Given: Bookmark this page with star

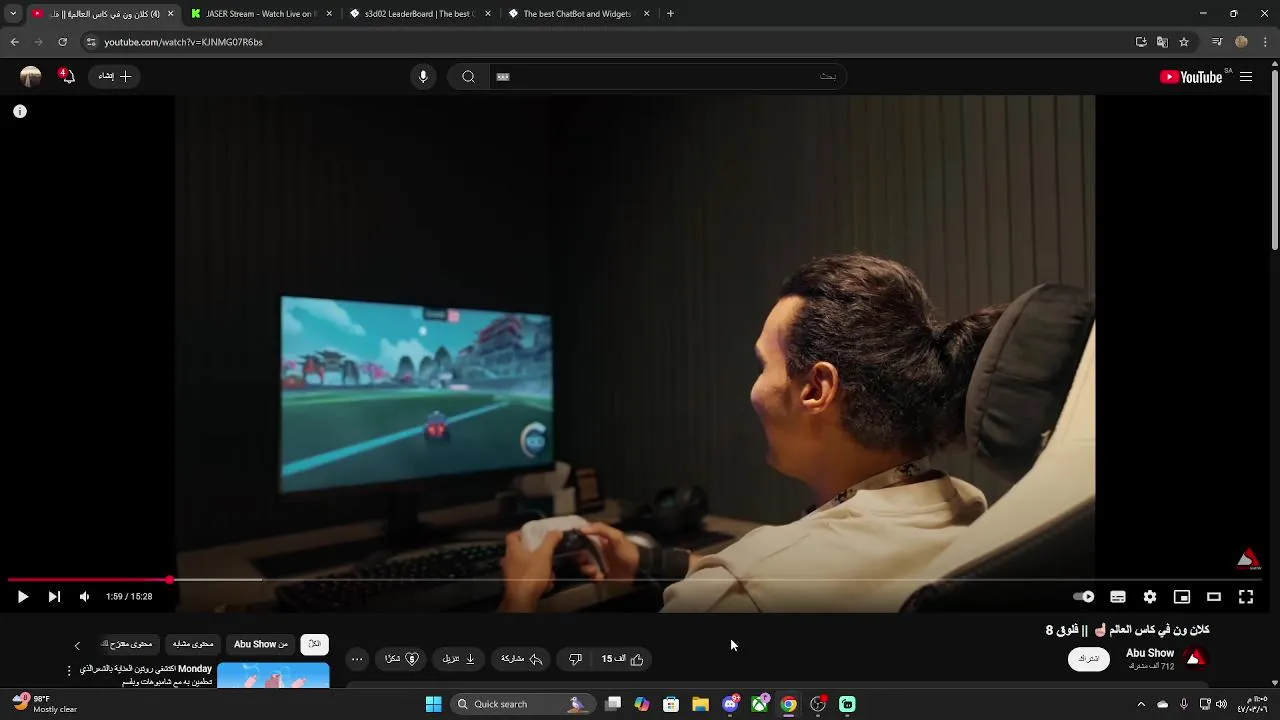Looking at the screenshot, I should tap(1184, 42).
